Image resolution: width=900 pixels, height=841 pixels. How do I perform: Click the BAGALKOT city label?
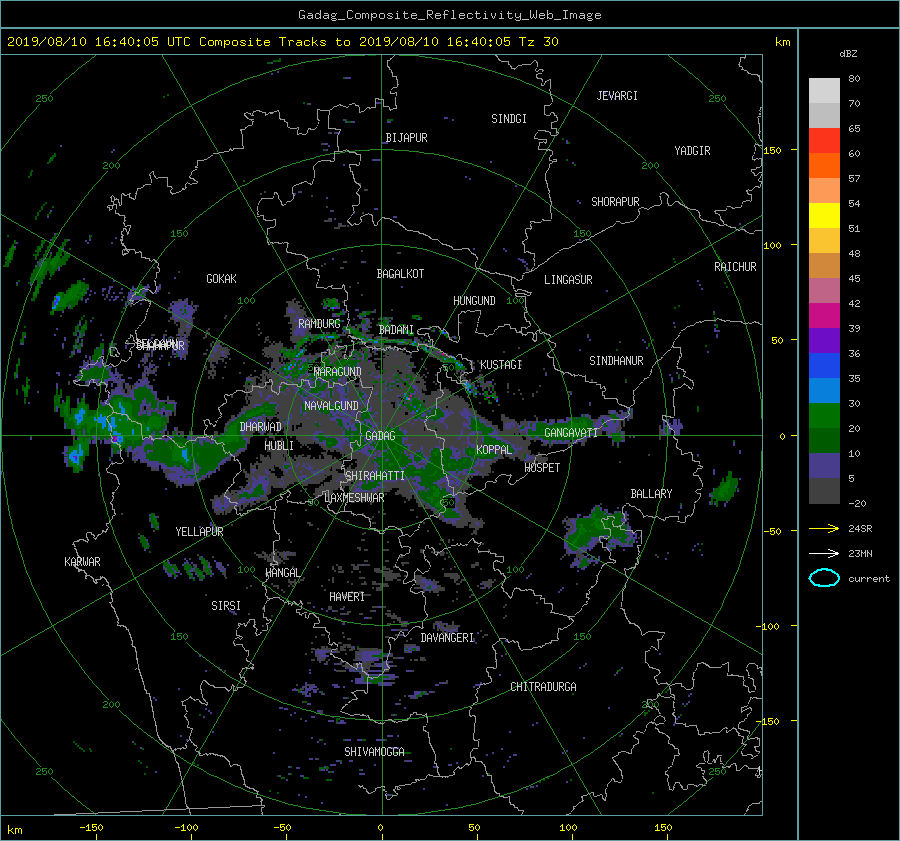coord(400,274)
